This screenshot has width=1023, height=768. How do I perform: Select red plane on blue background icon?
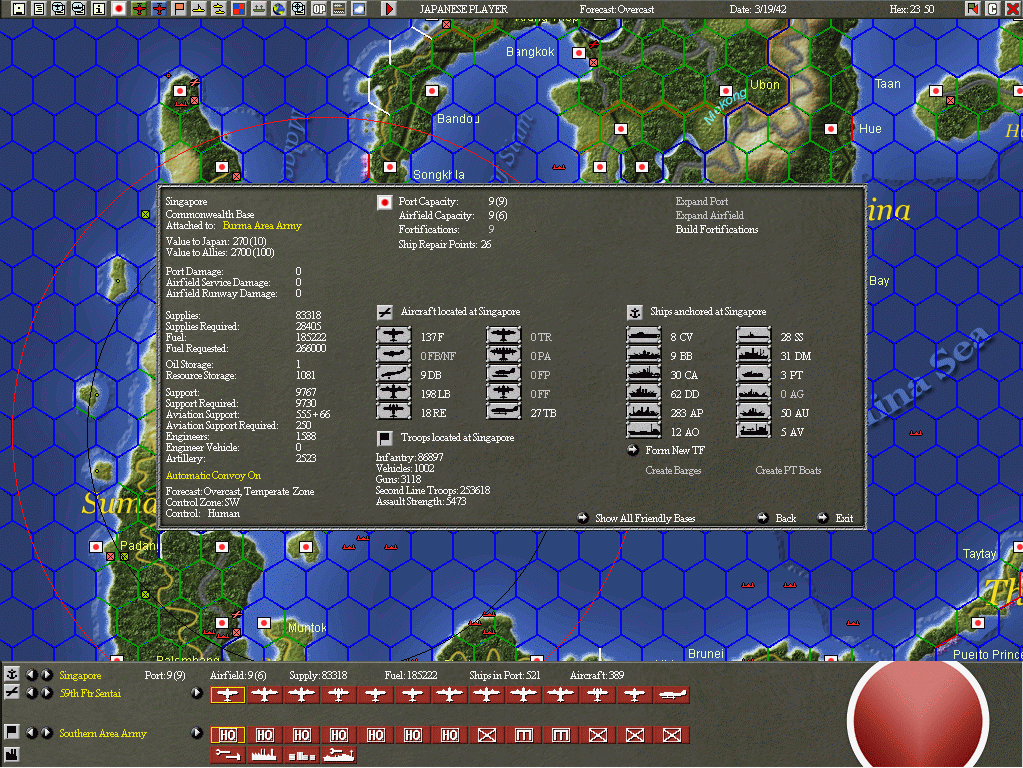tap(159, 8)
